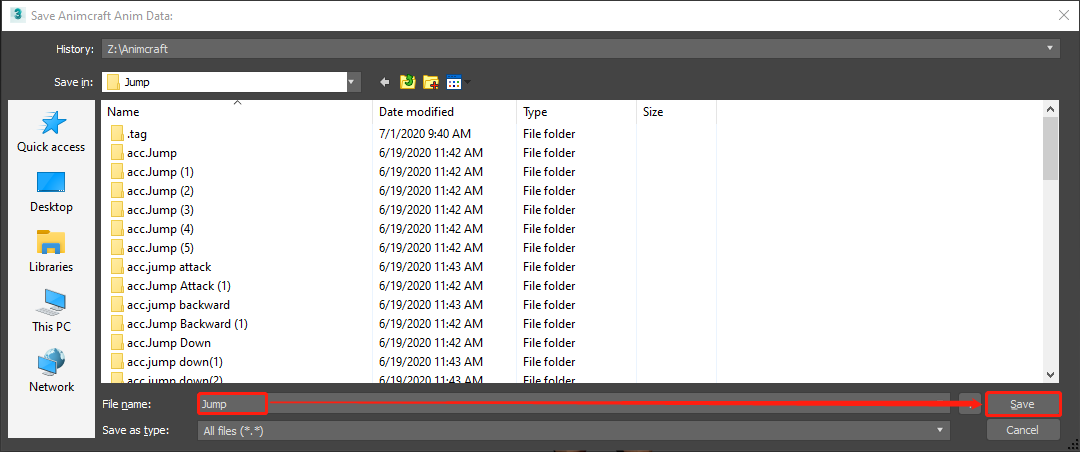Click the Save button

pyautogui.click(x=1022, y=404)
